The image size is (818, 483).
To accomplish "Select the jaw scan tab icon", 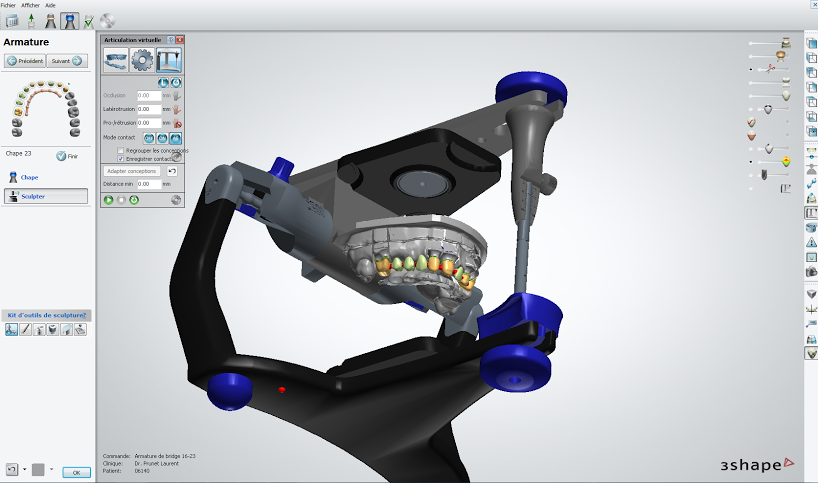I will point(116,60).
